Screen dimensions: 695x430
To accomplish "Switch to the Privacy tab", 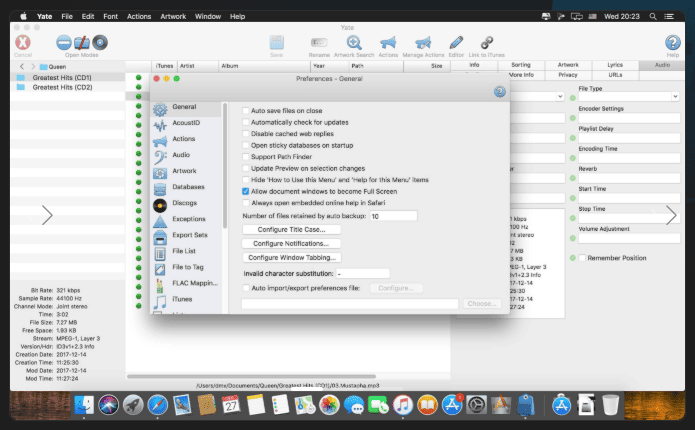I will click(568, 75).
